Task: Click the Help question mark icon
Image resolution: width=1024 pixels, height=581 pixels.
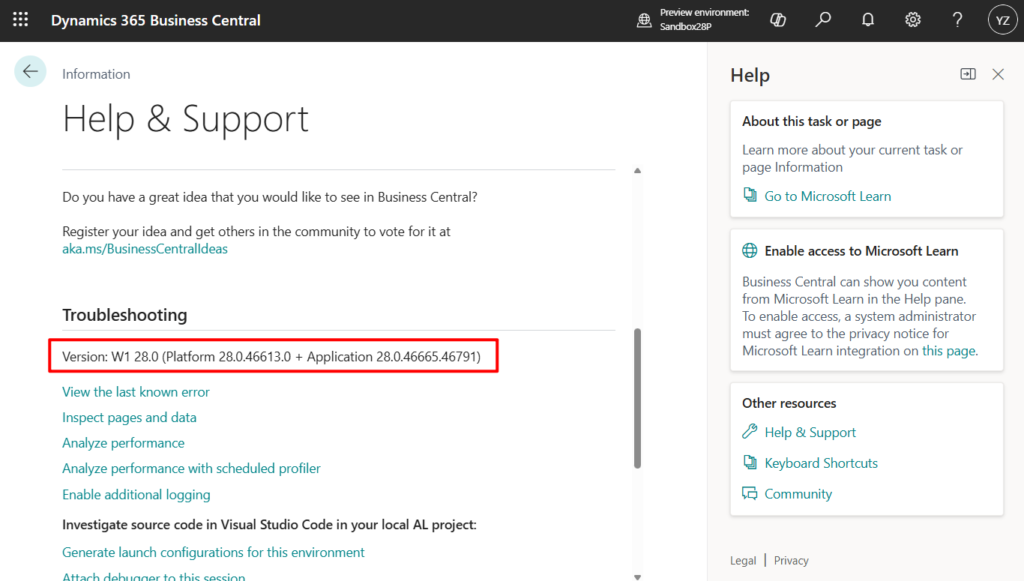Action: (x=957, y=20)
